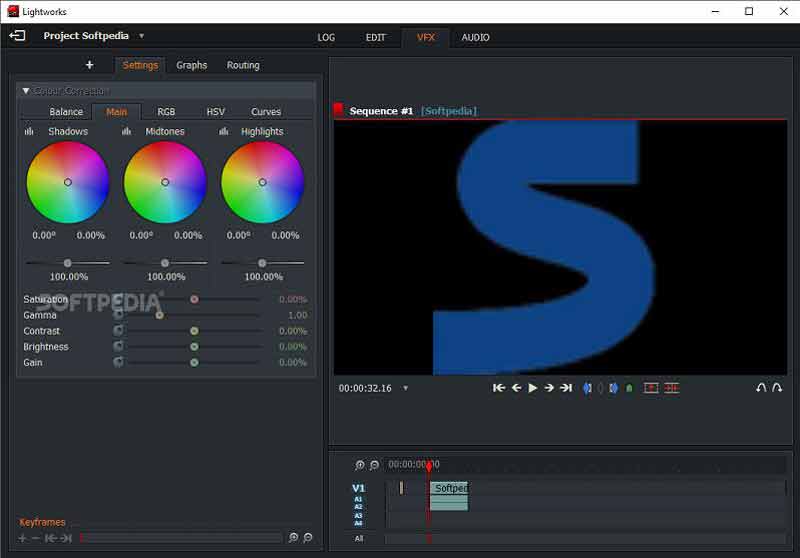Click the Saturation slider handle
Viewport: 800px width, 558px height.
click(194, 299)
